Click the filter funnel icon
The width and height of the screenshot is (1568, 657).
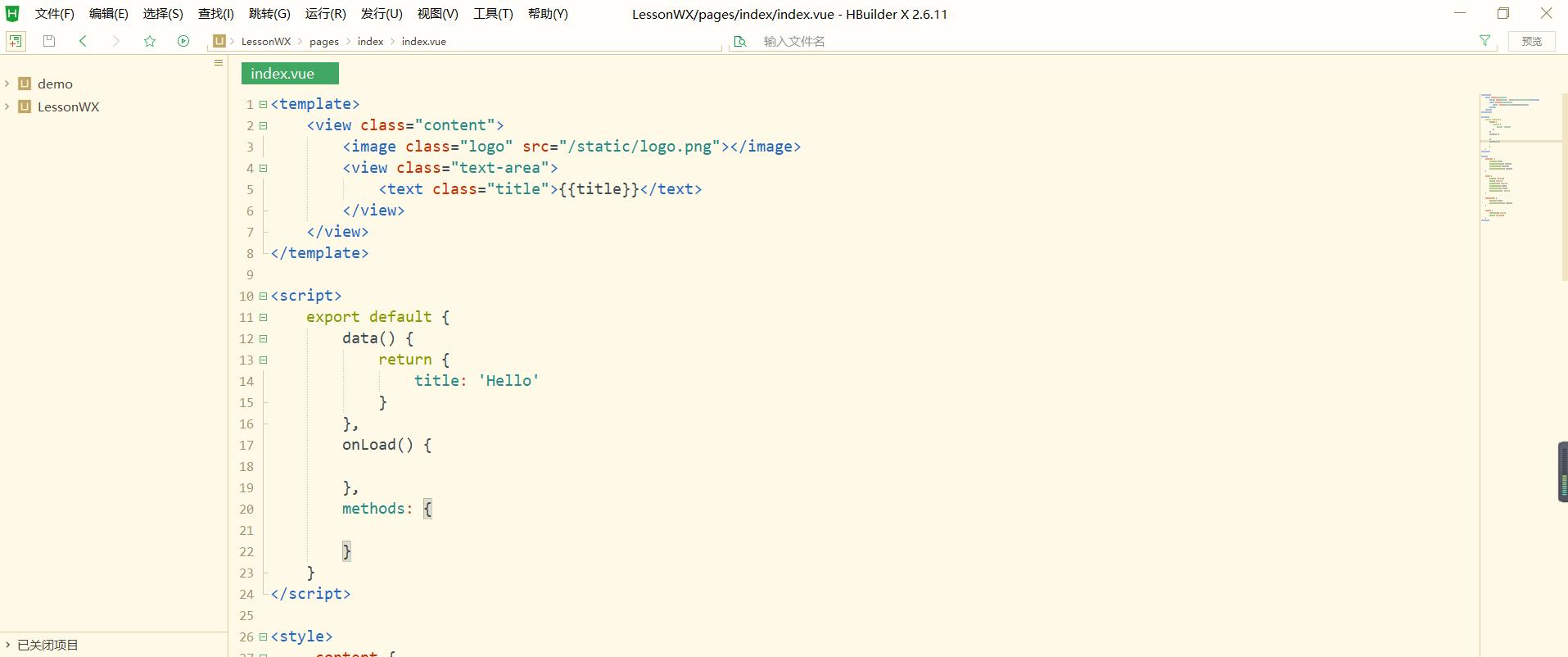tap(1484, 41)
